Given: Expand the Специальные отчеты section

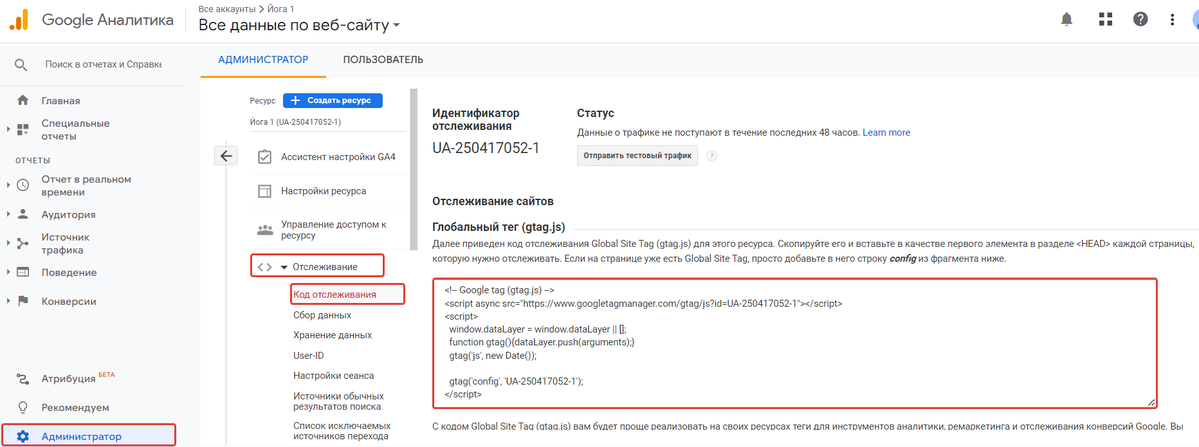Looking at the screenshot, I should [8, 129].
